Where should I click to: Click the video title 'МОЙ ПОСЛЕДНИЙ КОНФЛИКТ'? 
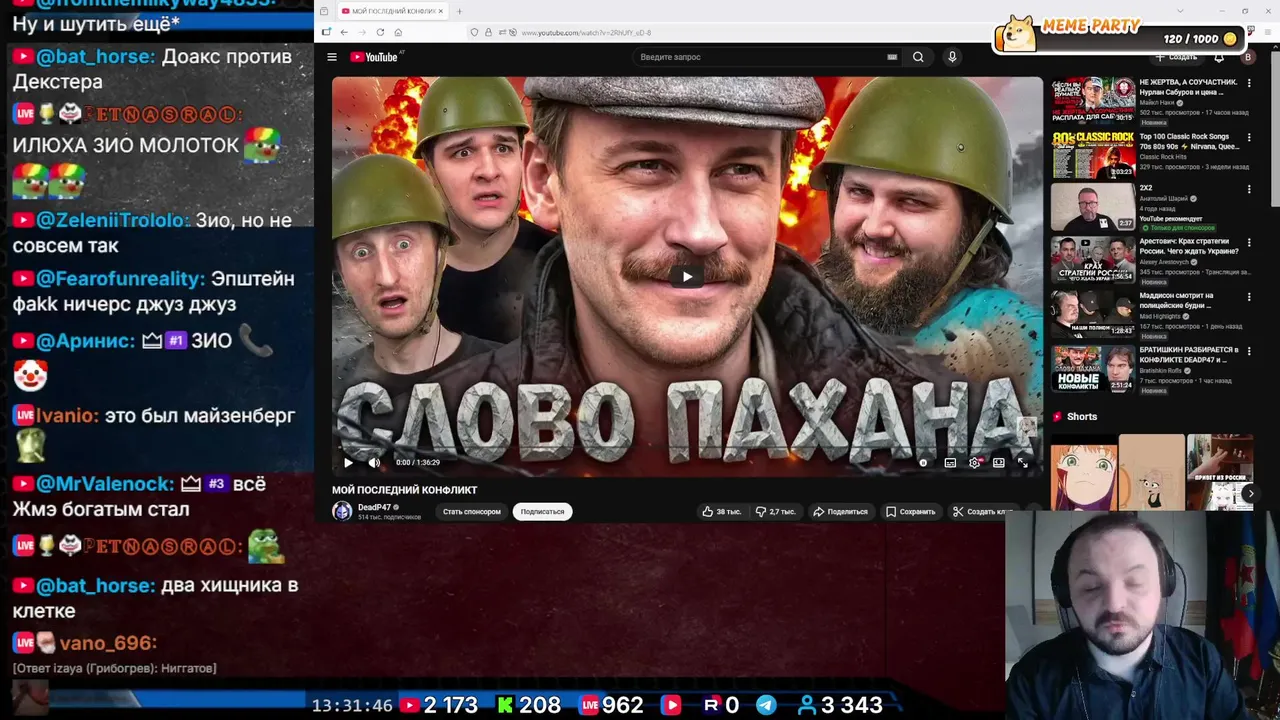click(x=405, y=490)
